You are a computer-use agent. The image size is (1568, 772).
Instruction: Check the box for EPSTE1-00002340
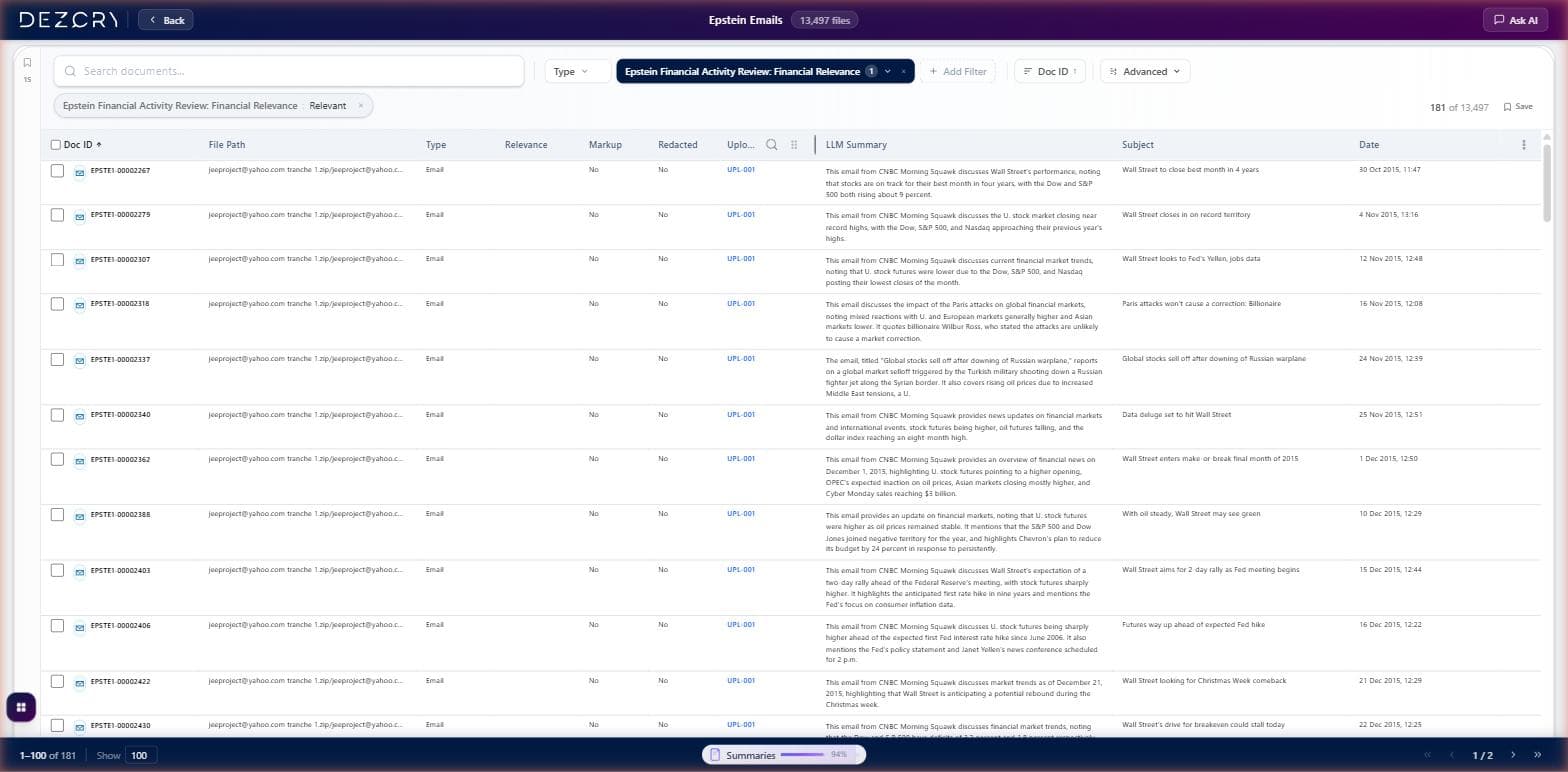click(x=57, y=415)
